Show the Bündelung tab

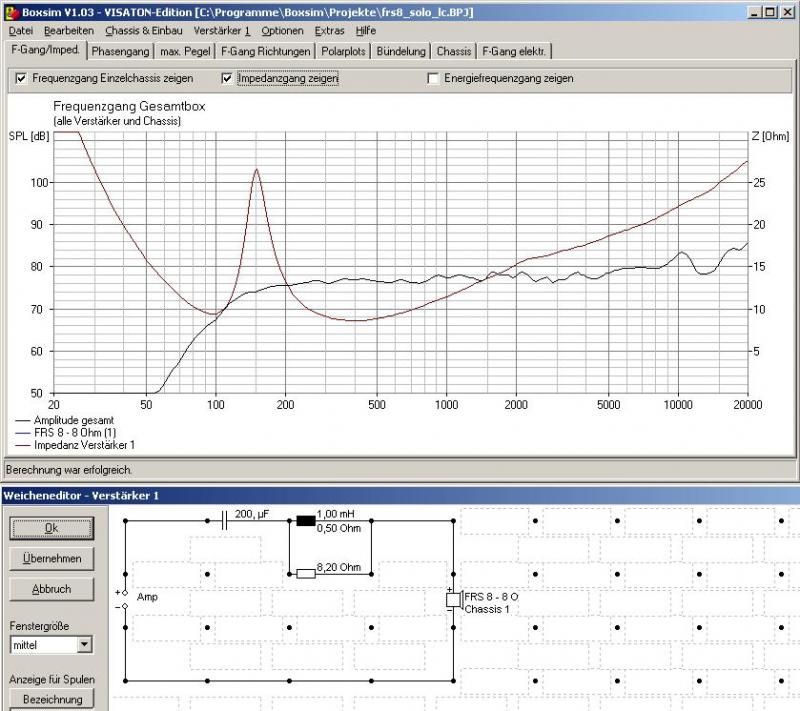pyautogui.click(x=401, y=51)
